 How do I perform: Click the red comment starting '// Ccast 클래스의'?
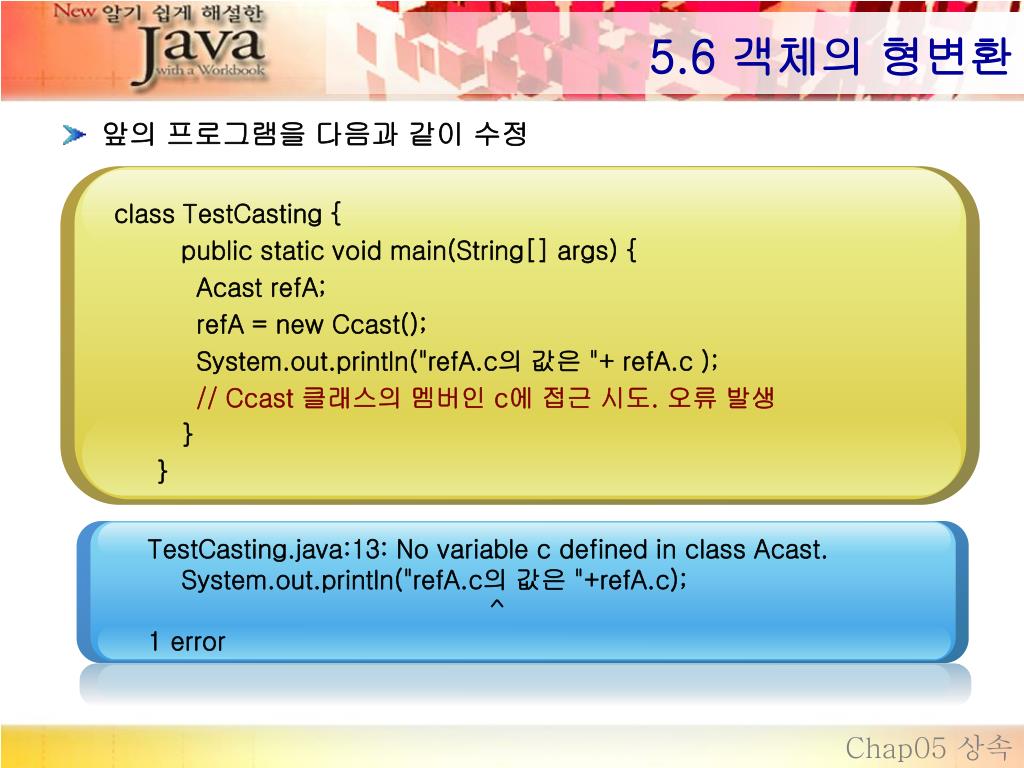(485, 398)
